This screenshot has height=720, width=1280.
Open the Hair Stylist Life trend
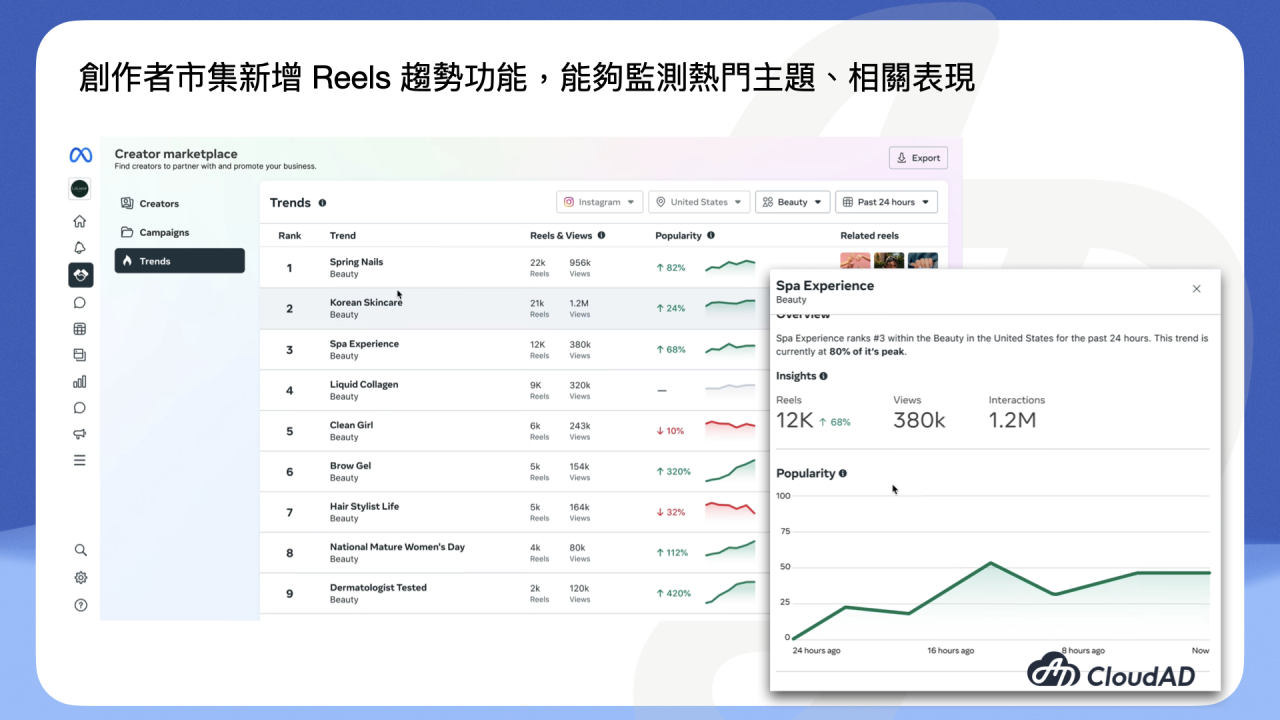364,507
